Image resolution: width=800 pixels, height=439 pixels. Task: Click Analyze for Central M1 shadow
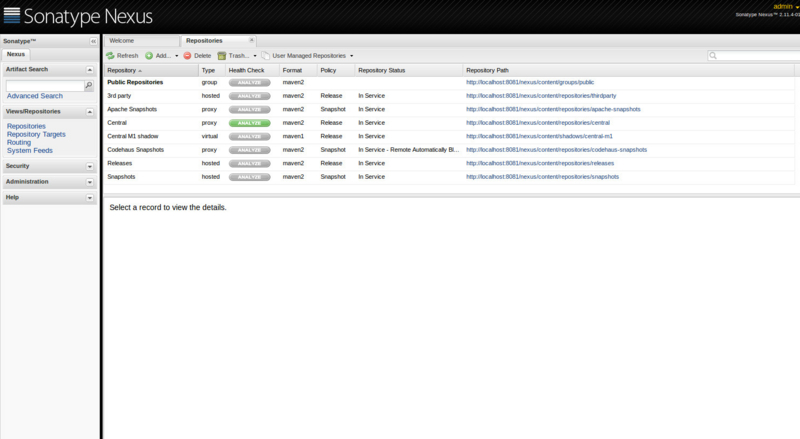pos(249,136)
